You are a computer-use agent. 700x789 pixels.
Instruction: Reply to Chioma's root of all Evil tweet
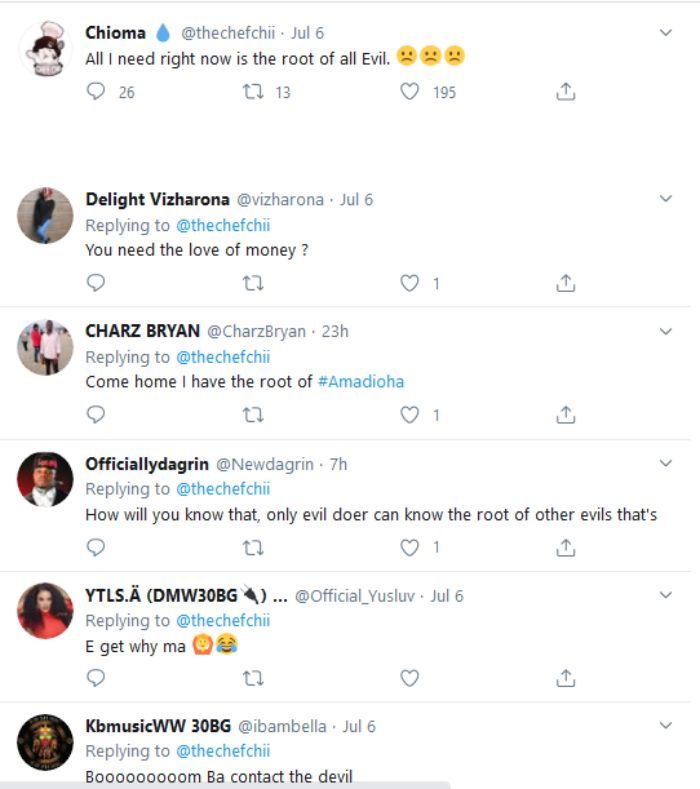(97, 92)
